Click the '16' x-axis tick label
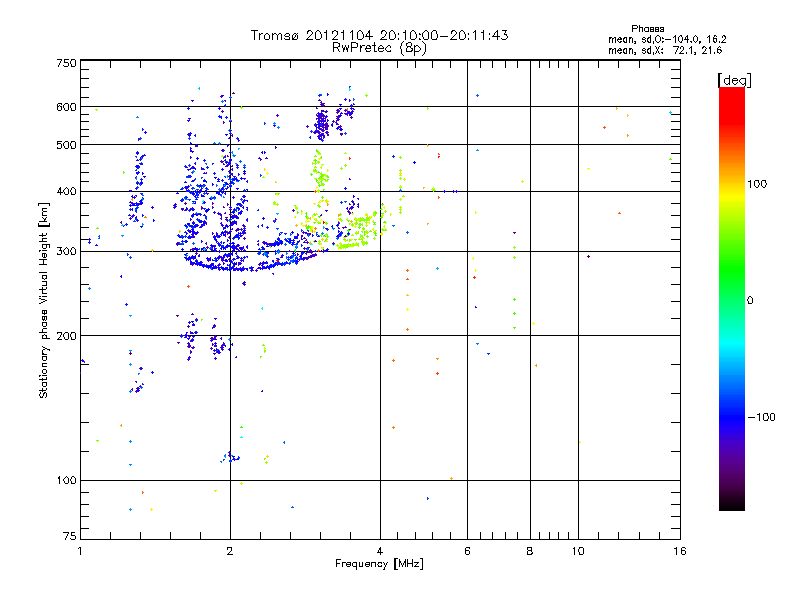800x600 pixels. coord(680,551)
